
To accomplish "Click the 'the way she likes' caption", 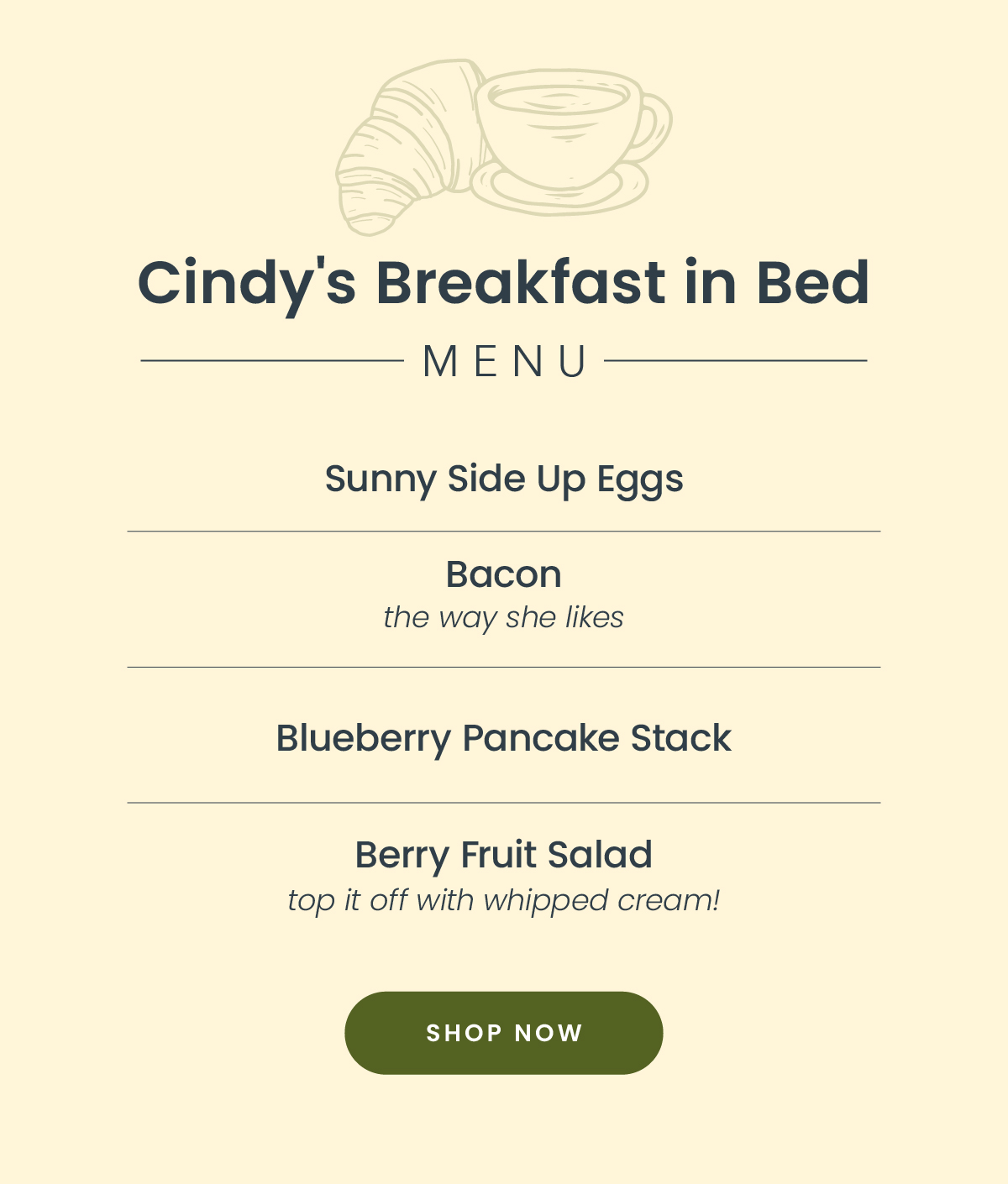I will pyautogui.click(x=504, y=617).
